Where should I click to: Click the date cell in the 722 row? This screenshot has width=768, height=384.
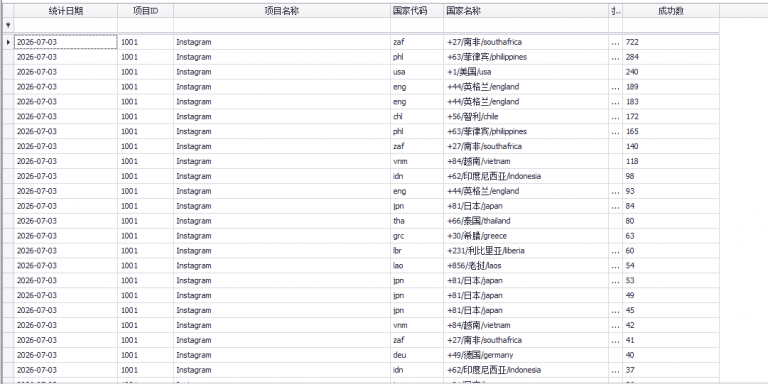tap(66, 42)
